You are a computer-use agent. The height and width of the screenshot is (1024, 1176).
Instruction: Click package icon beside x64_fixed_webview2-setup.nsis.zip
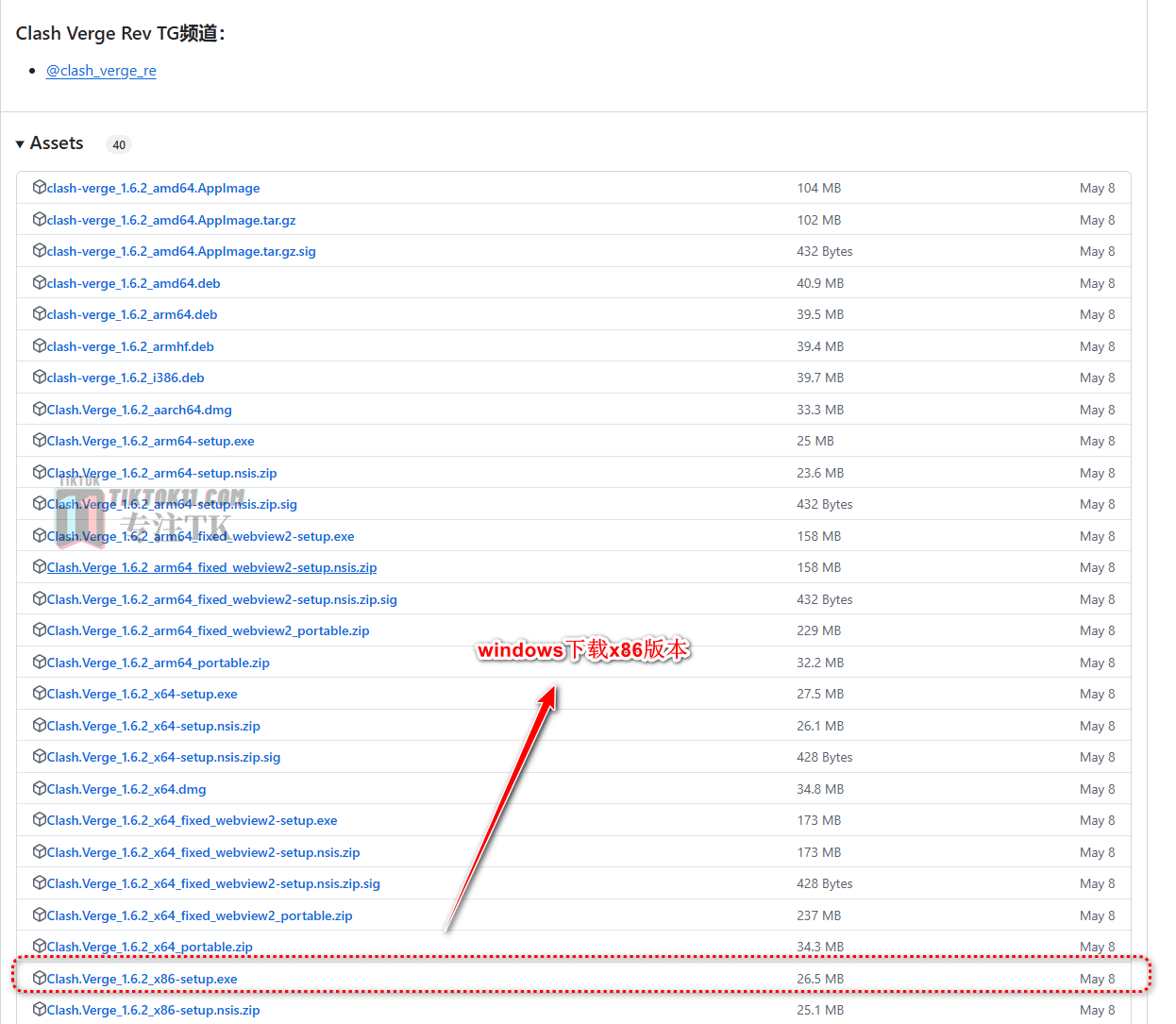[x=40, y=851]
